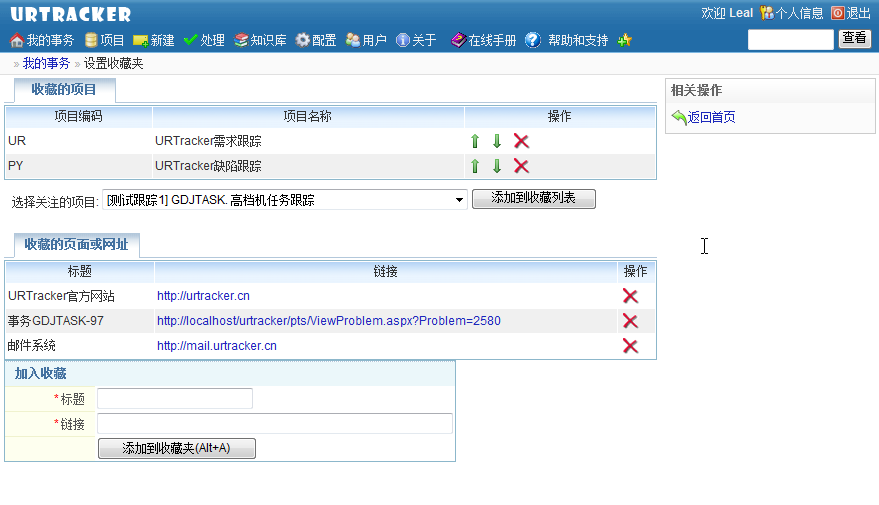Click 关于 menu label
Viewport: 879px width, 505px height.
pos(424,40)
